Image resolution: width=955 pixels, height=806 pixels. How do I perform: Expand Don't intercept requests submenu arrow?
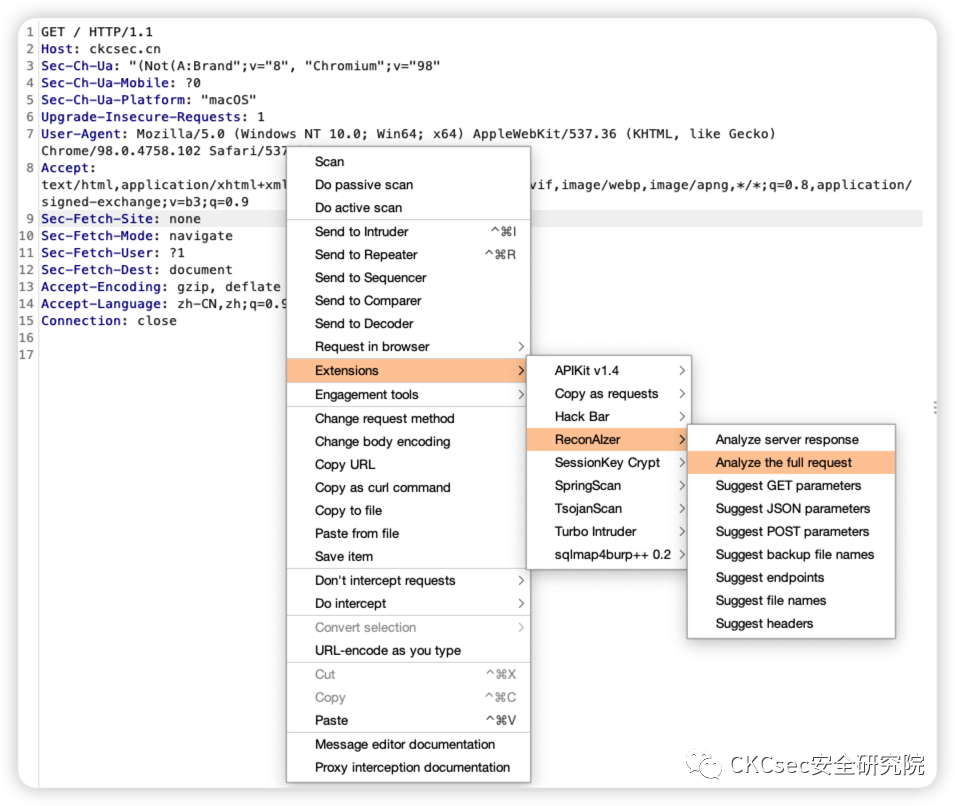tap(521, 581)
